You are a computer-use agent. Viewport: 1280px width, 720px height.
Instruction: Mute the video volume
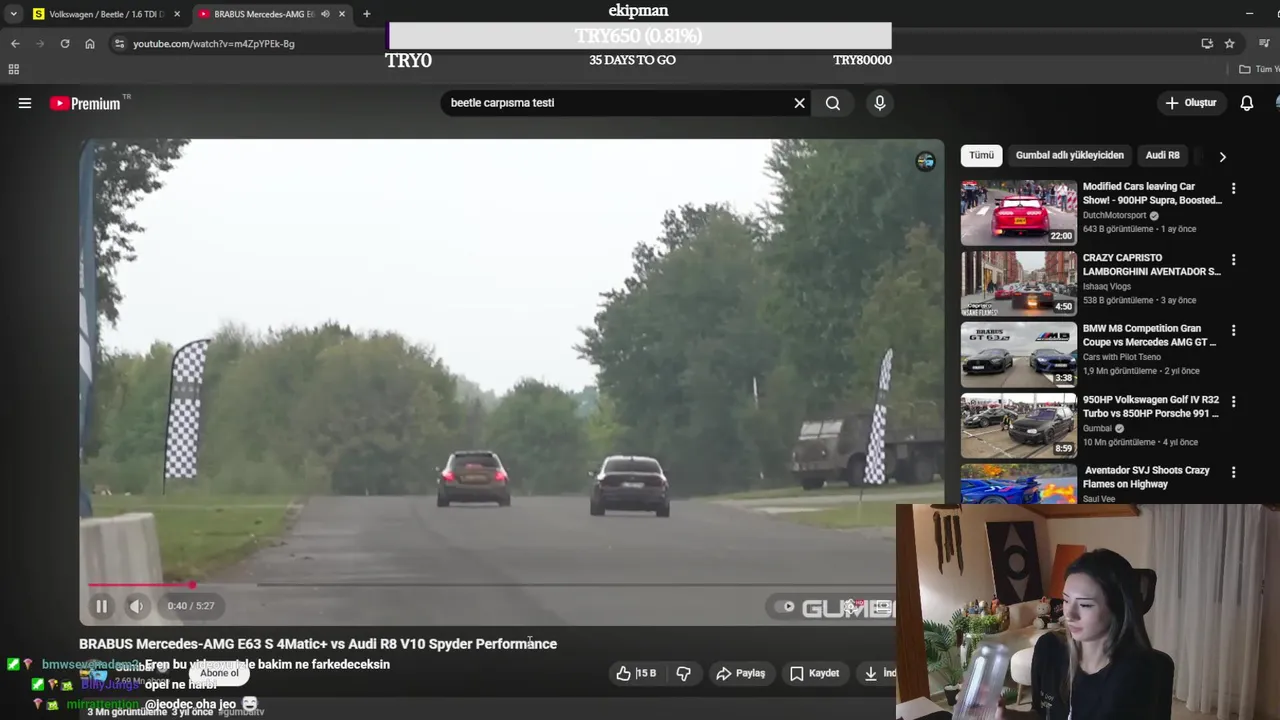tap(137, 606)
